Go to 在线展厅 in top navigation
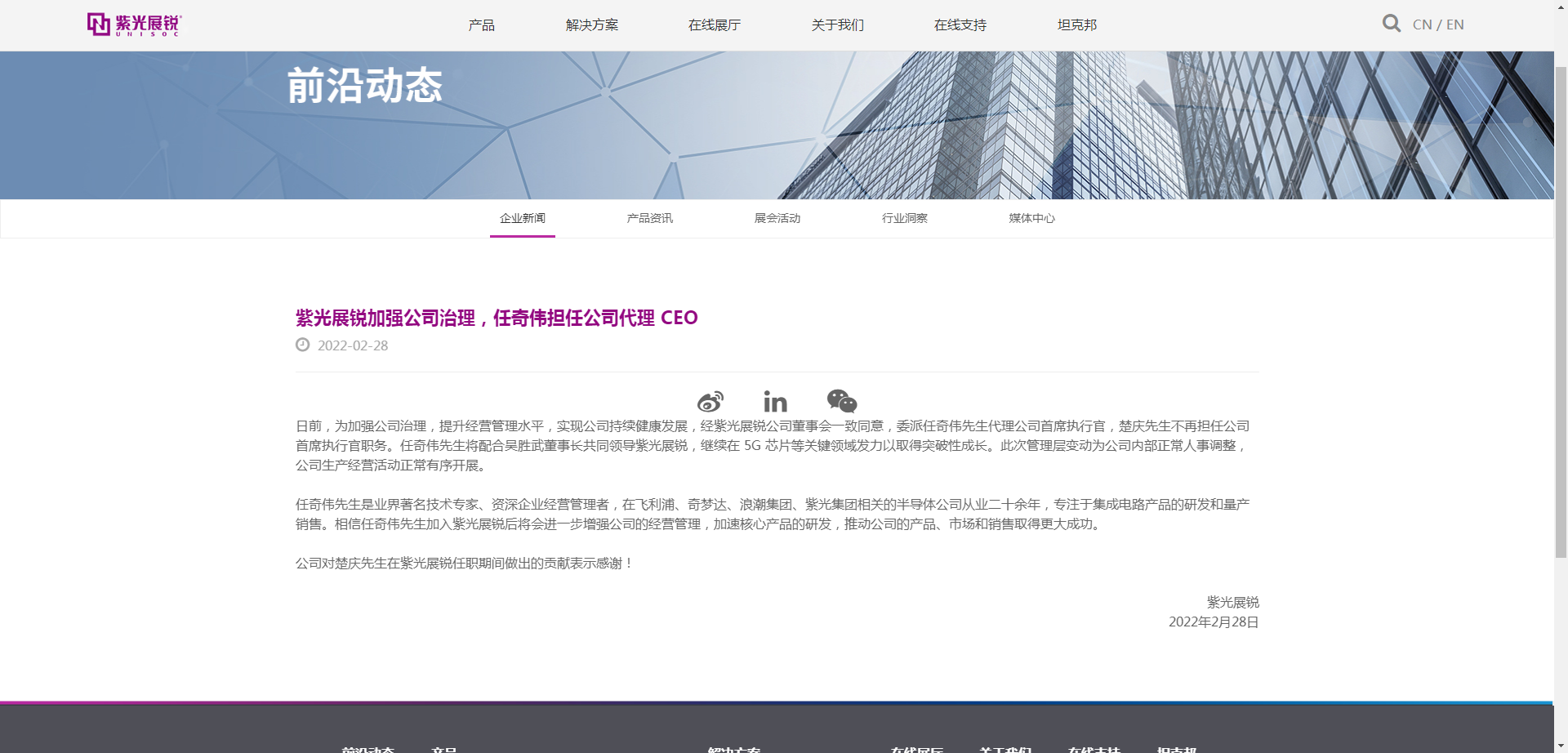The image size is (1568, 753). tap(714, 25)
